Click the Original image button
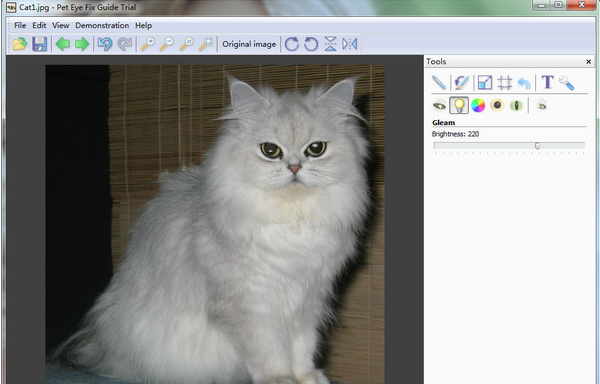 click(x=249, y=44)
